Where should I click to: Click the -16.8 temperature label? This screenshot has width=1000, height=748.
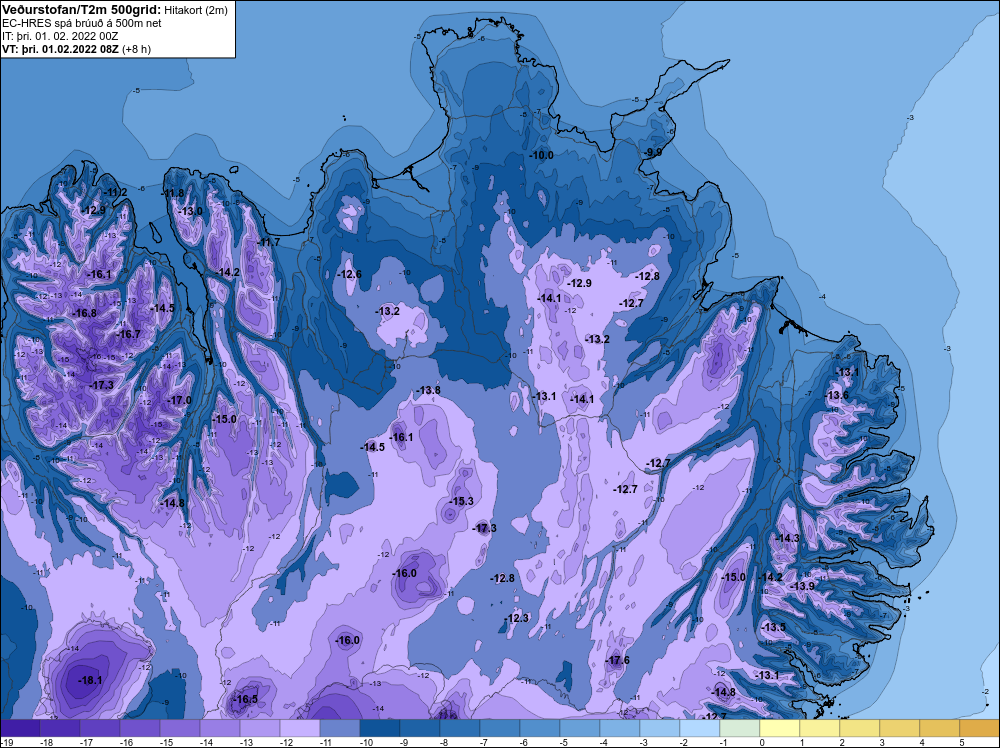click(x=85, y=313)
